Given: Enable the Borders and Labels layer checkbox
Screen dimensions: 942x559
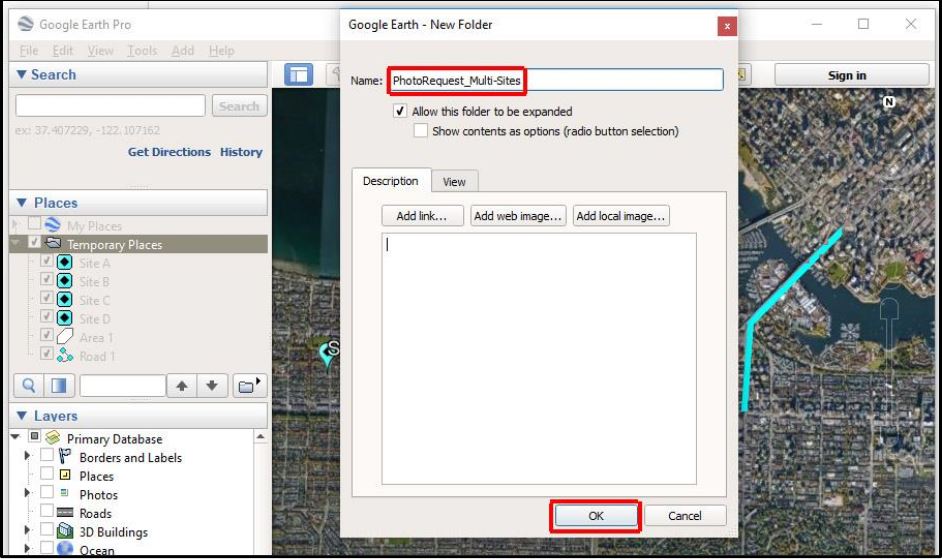Looking at the screenshot, I should coord(46,455).
